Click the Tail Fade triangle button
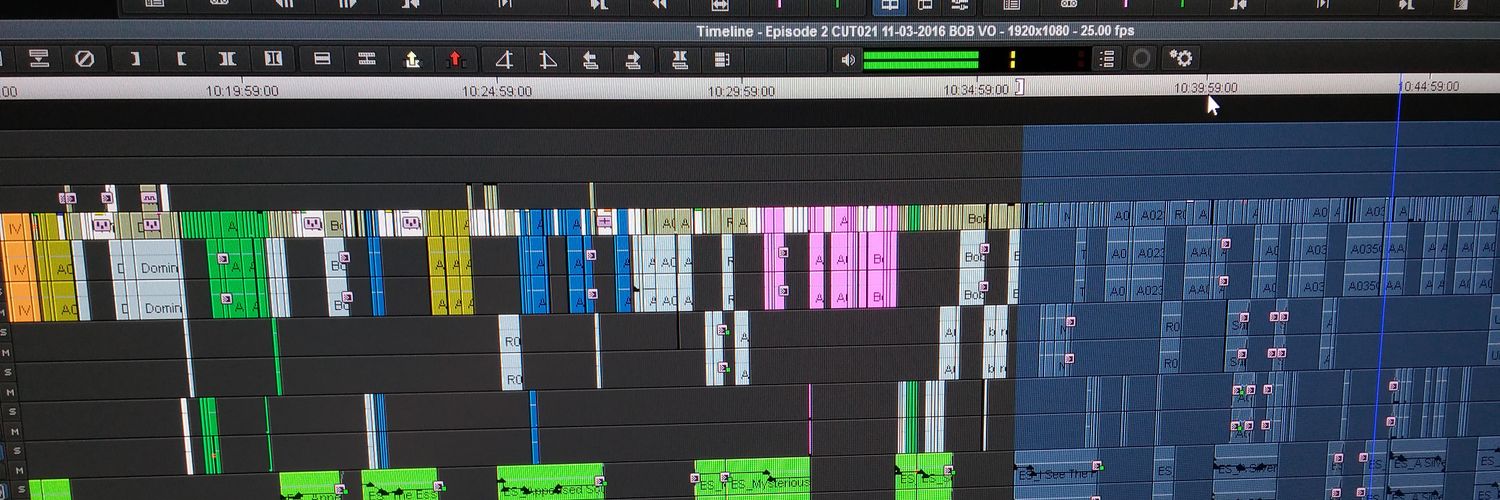Viewport: 1500px width, 500px height. [548, 60]
